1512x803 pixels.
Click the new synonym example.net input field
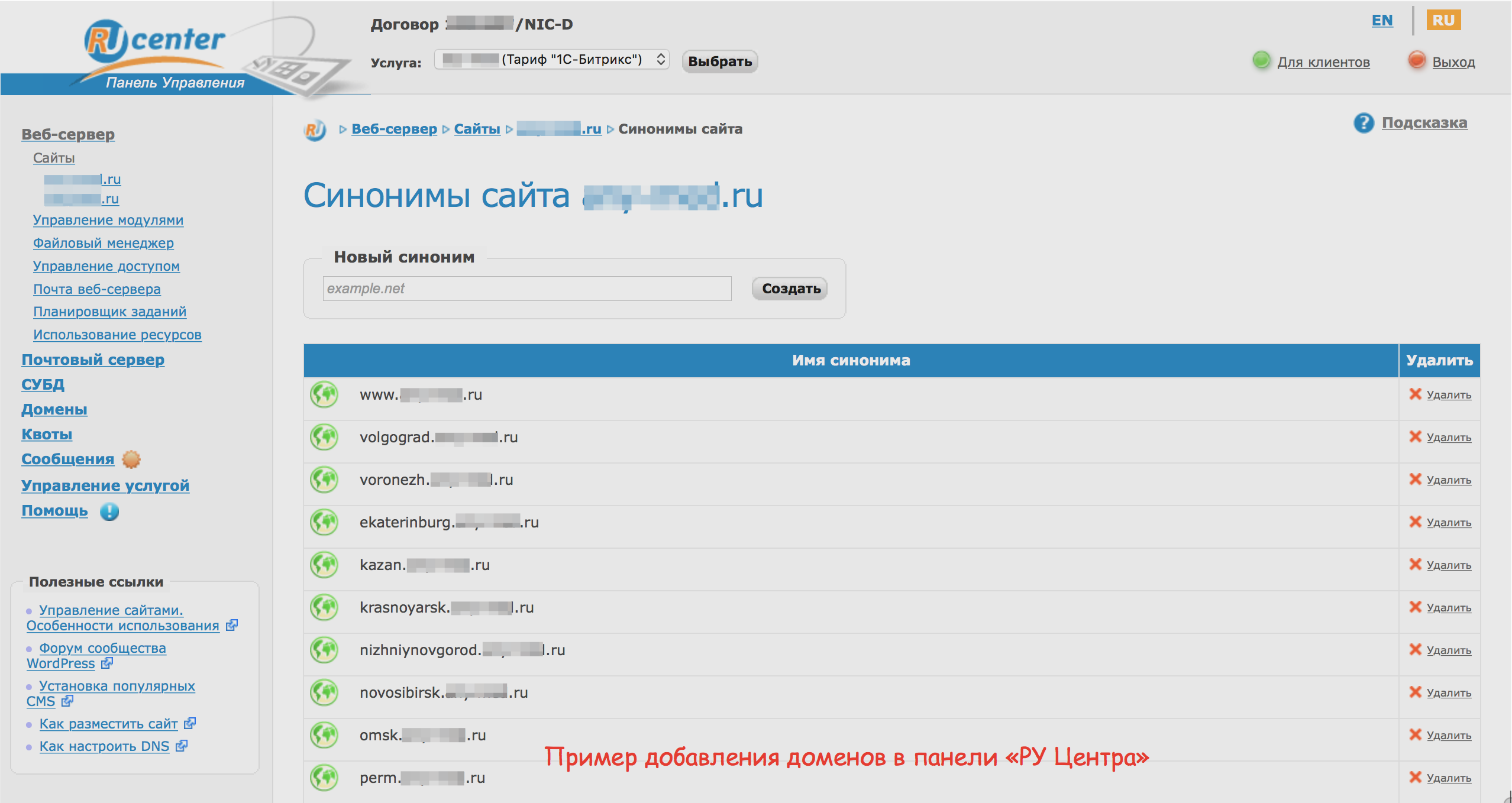(526, 289)
